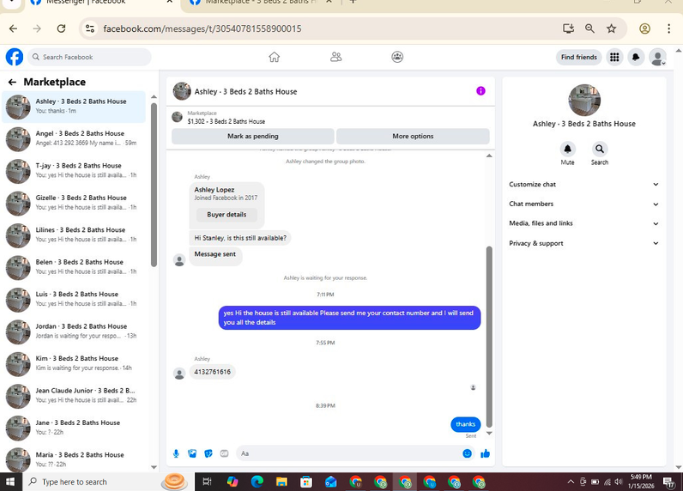
Task: Open the account profile avatar menu
Action: pyautogui.click(x=657, y=57)
